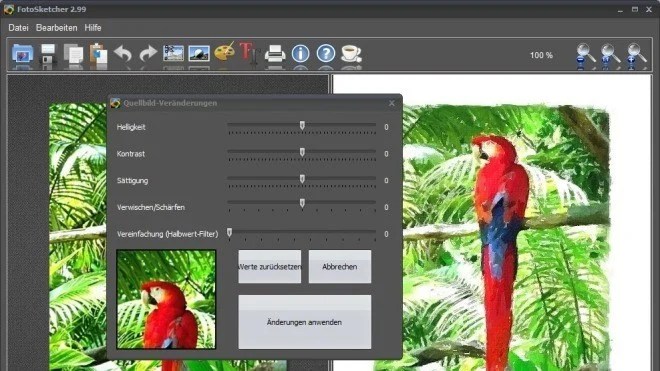Click the parrot preview thumbnail in dialog

pyautogui.click(x=166, y=299)
